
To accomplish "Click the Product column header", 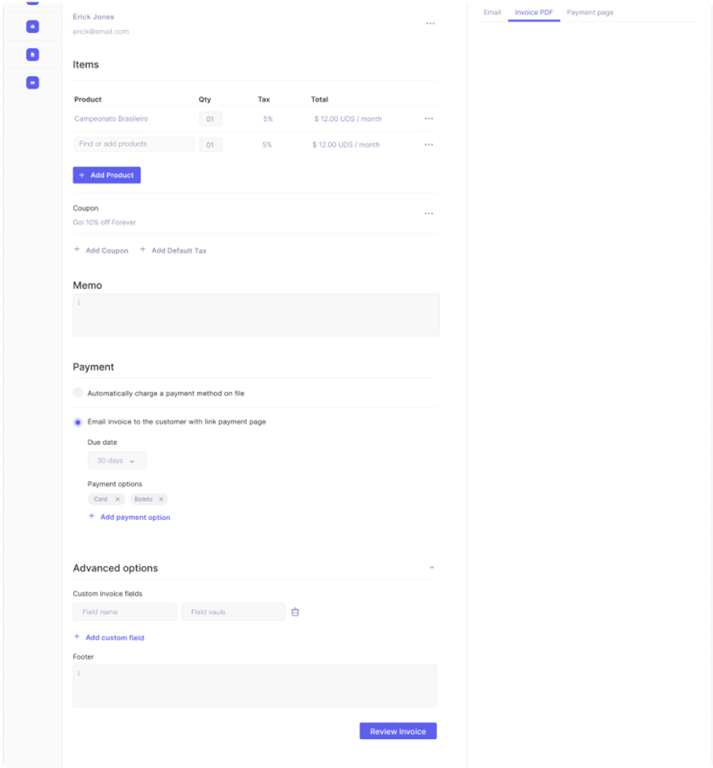I will (x=88, y=99).
